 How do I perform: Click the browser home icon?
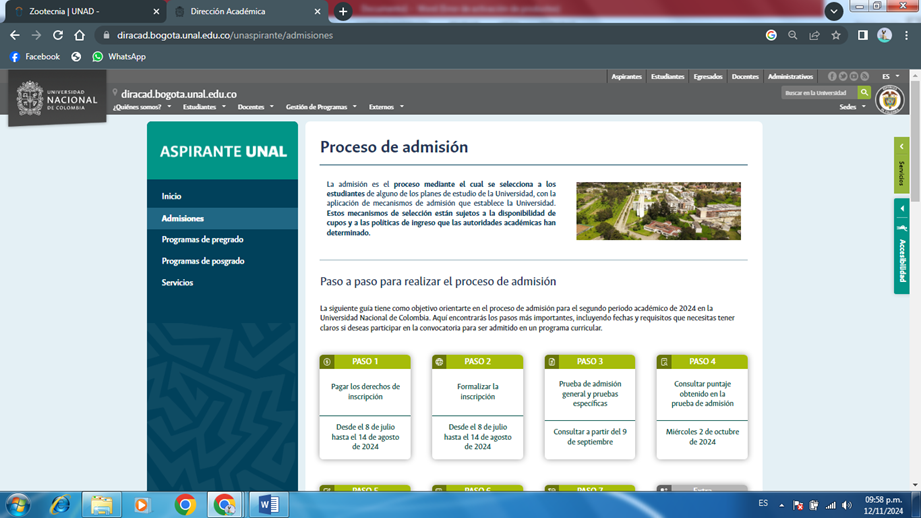(80, 35)
